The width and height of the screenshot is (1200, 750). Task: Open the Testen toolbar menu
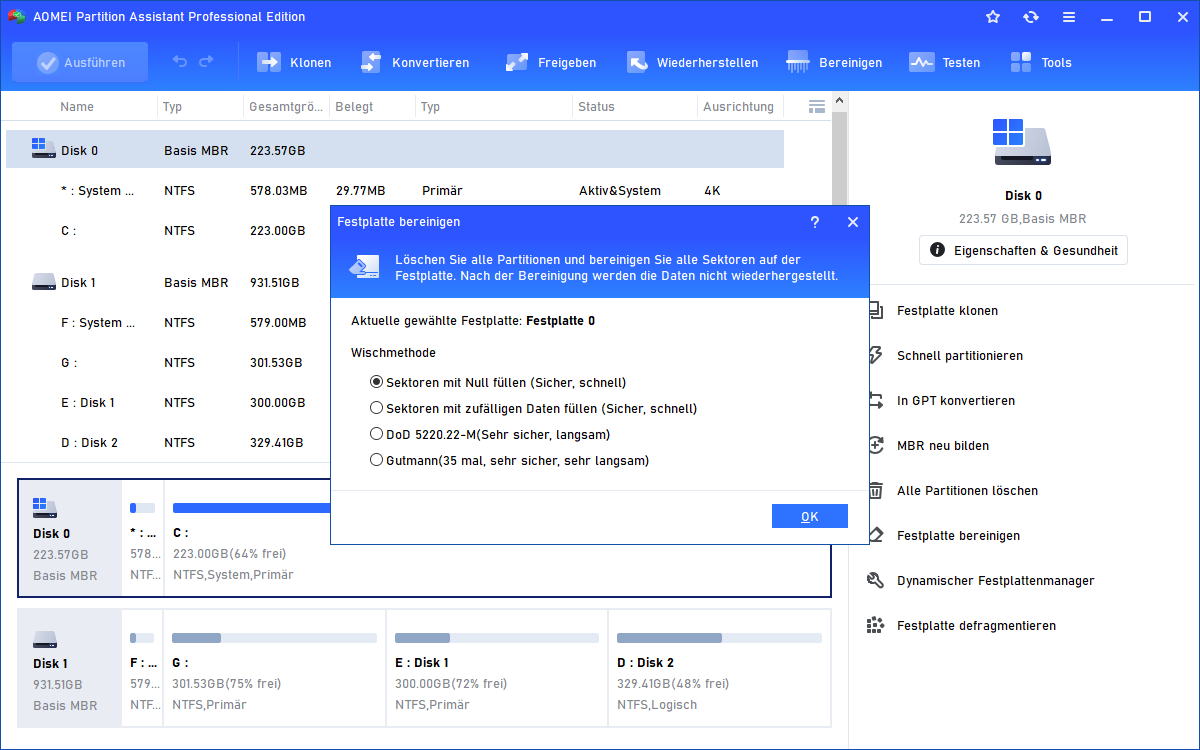click(x=945, y=62)
